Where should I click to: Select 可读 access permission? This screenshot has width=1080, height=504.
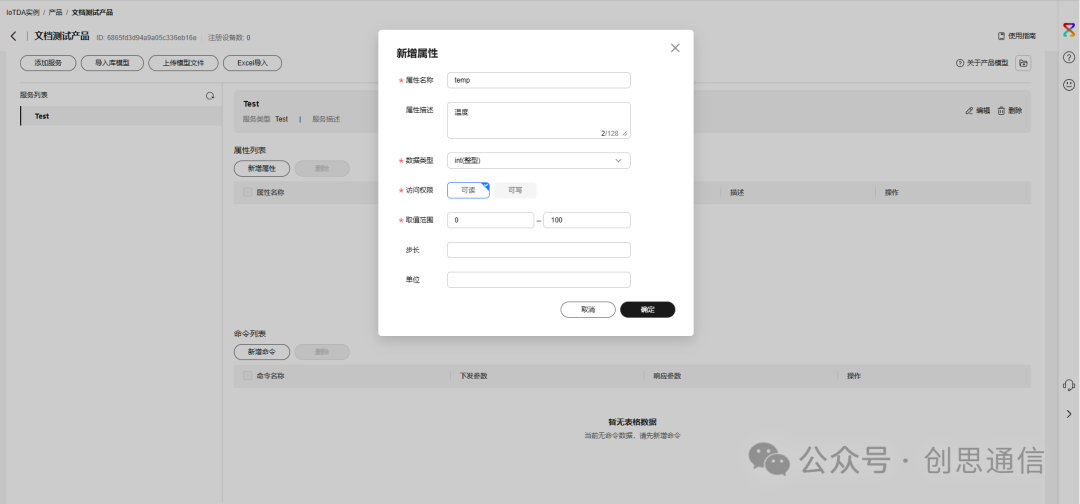(468, 190)
